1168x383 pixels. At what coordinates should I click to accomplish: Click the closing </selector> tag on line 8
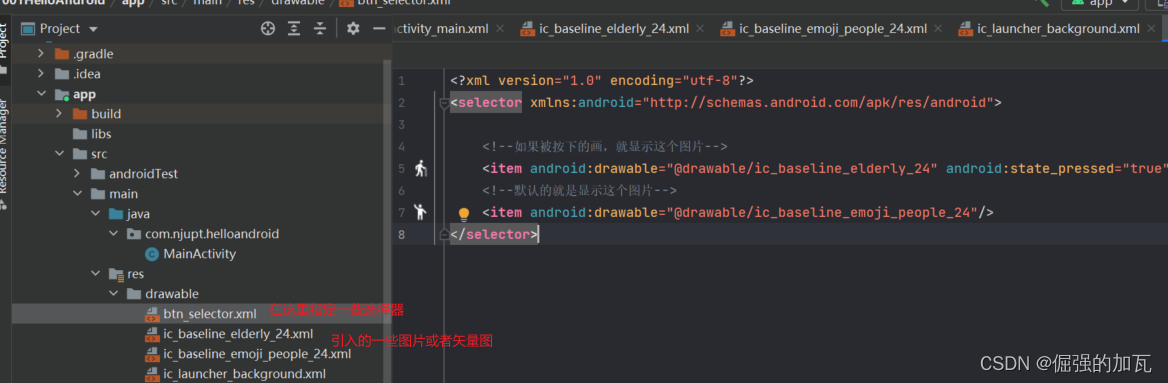[x=494, y=235]
